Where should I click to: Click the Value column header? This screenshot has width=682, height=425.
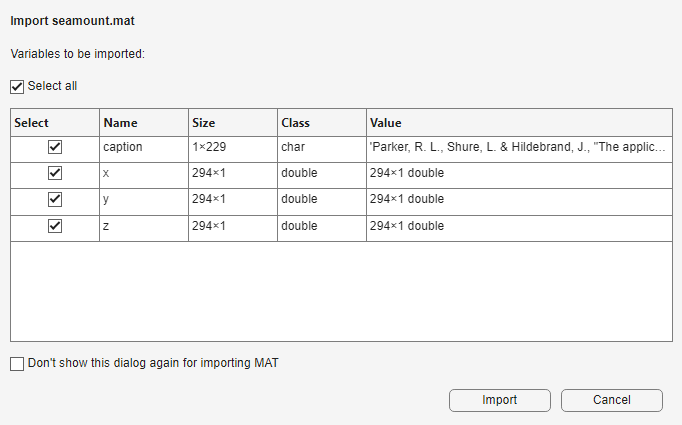(385, 123)
